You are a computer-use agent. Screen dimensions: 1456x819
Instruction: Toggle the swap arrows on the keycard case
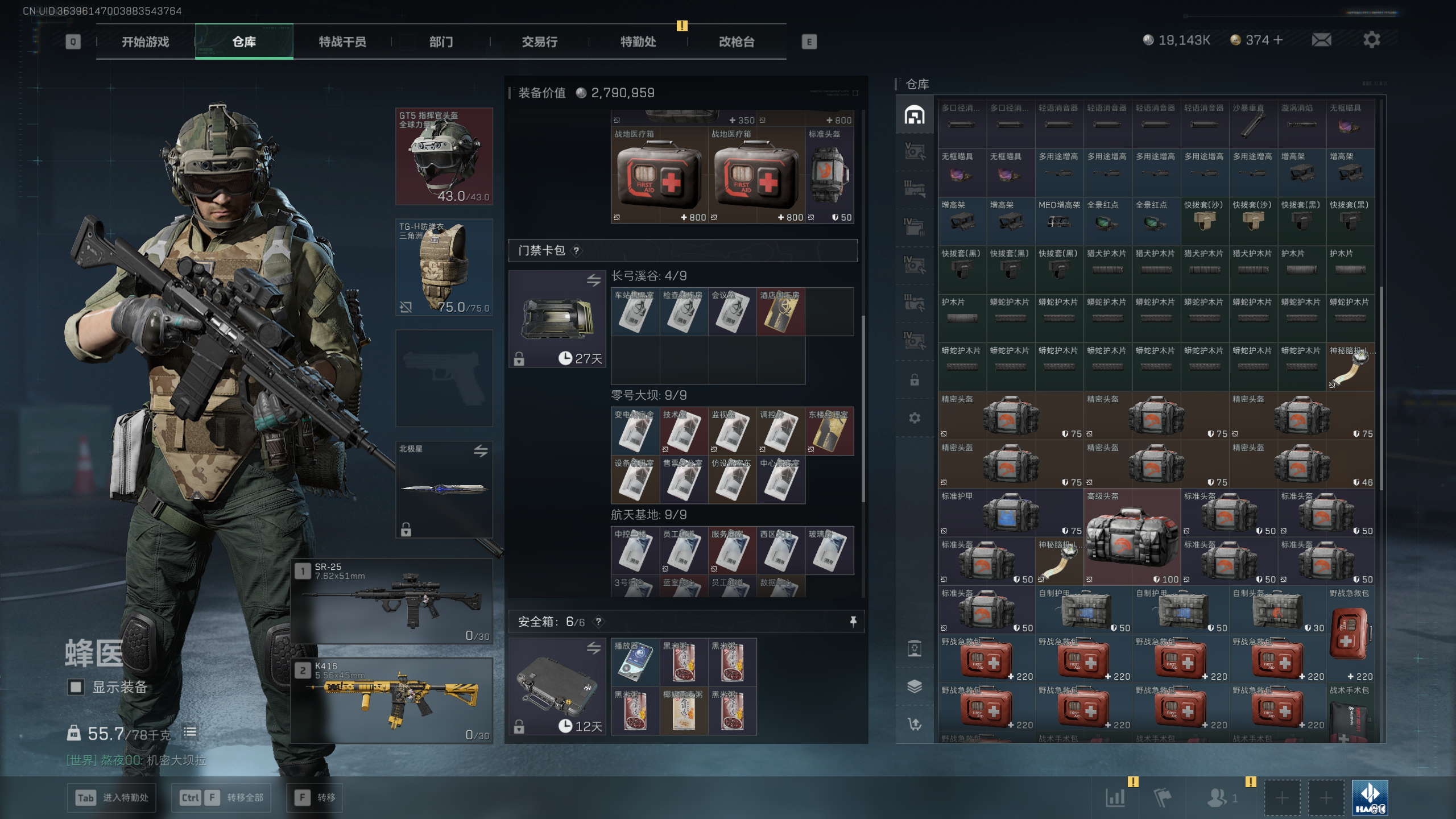click(593, 280)
